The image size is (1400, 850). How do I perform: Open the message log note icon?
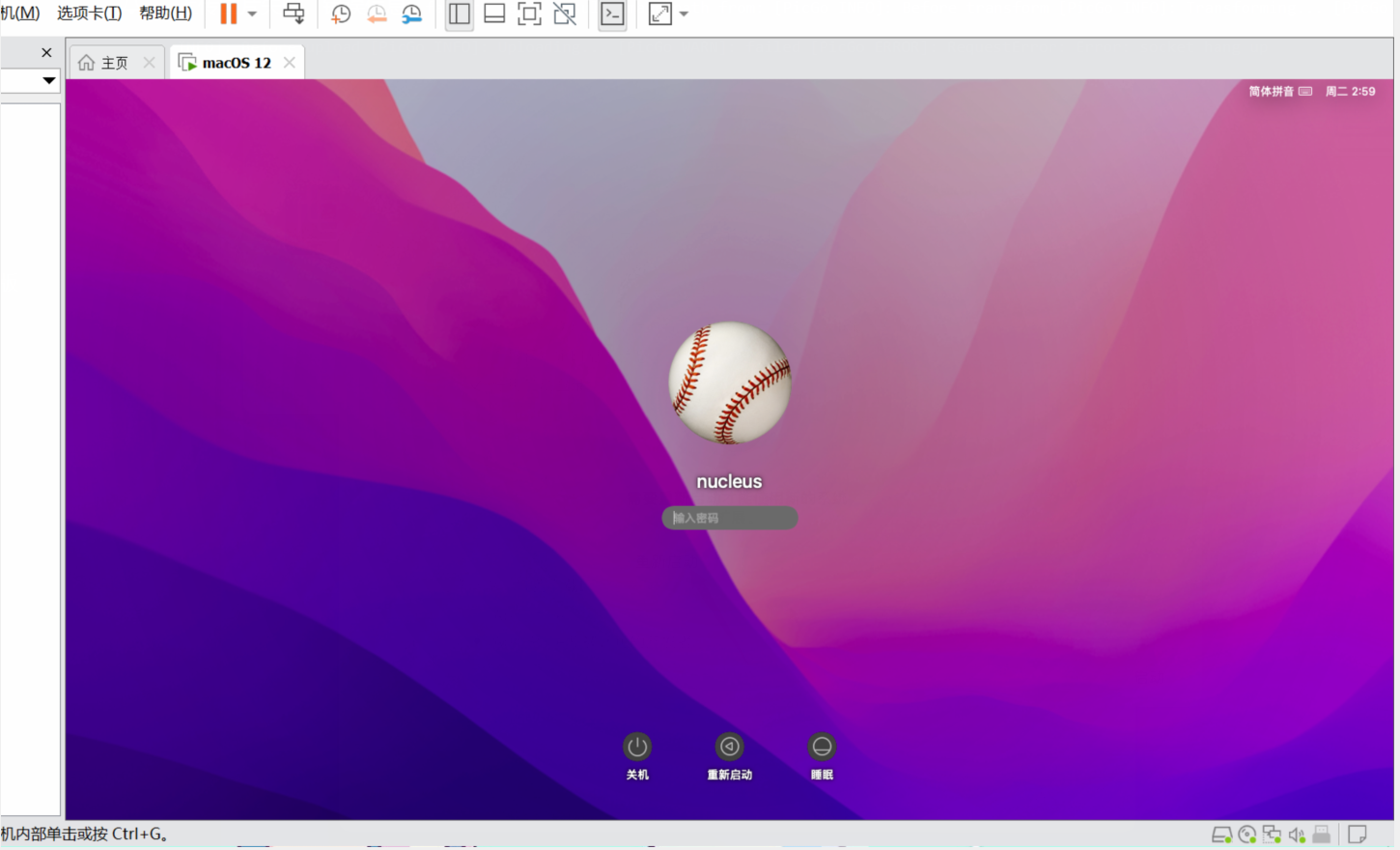pos(1358,835)
